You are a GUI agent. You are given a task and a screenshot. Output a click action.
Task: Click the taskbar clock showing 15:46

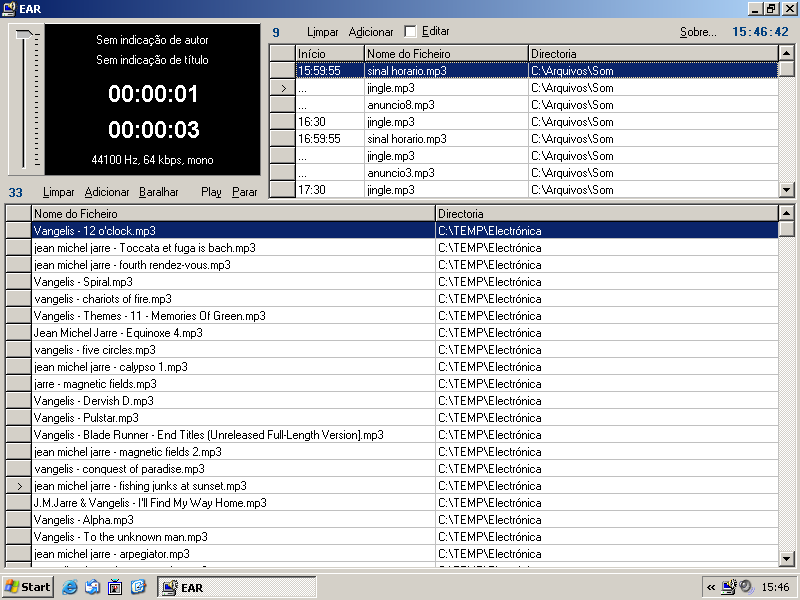(775, 587)
